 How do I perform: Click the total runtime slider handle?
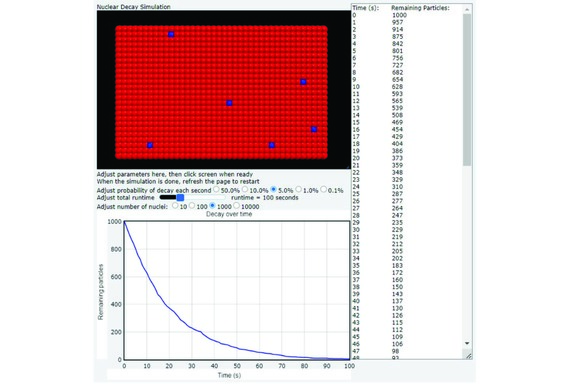click(x=180, y=198)
